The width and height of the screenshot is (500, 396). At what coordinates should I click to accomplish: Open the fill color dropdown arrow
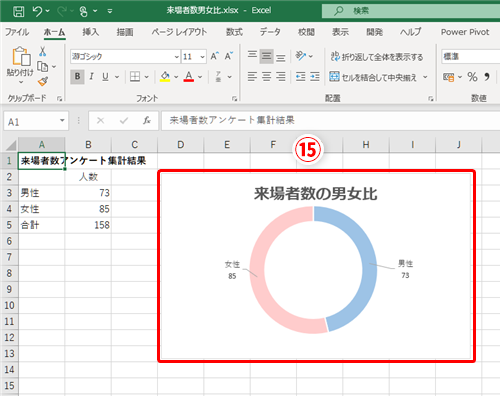coord(176,77)
